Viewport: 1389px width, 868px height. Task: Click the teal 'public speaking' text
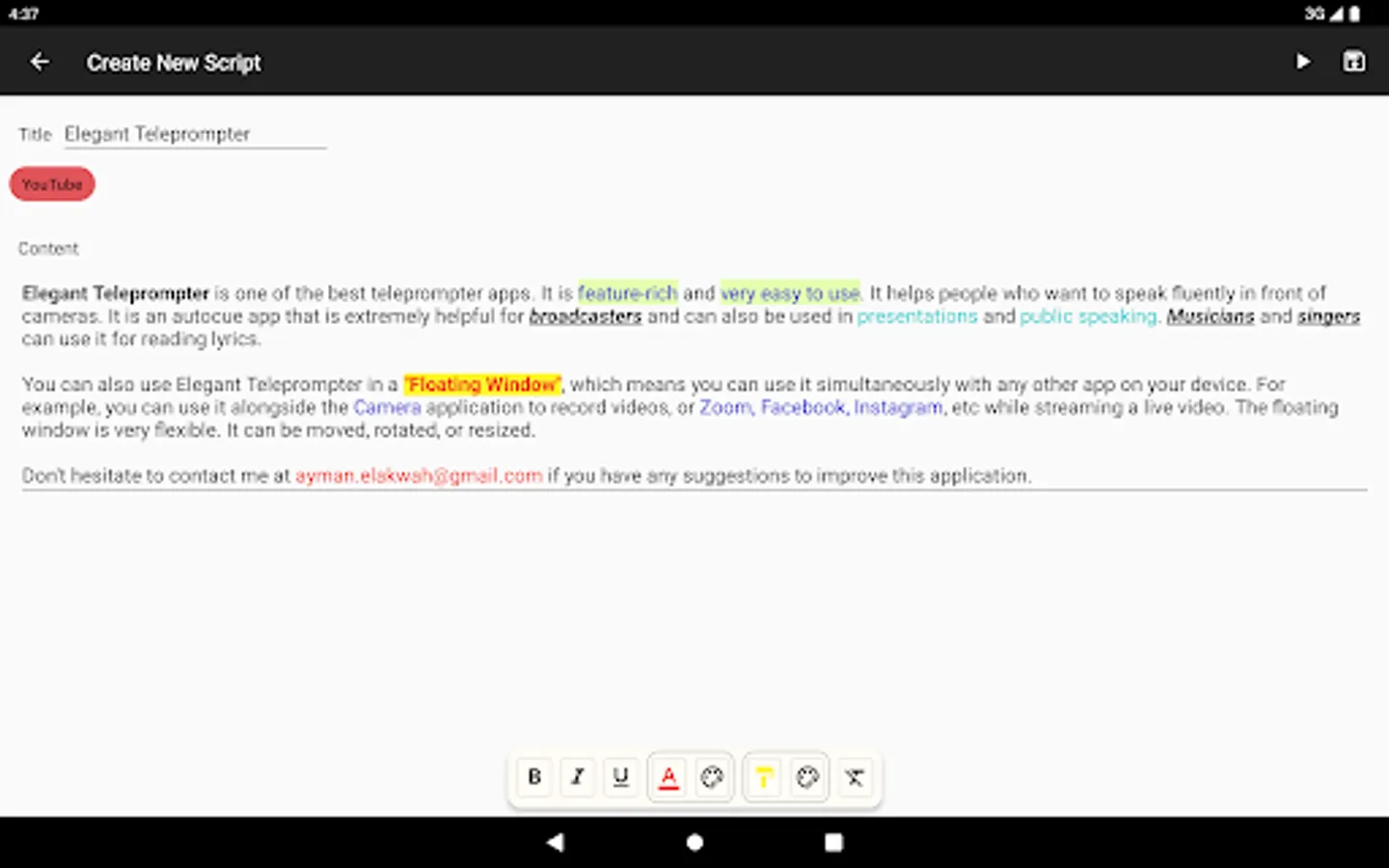point(1089,316)
